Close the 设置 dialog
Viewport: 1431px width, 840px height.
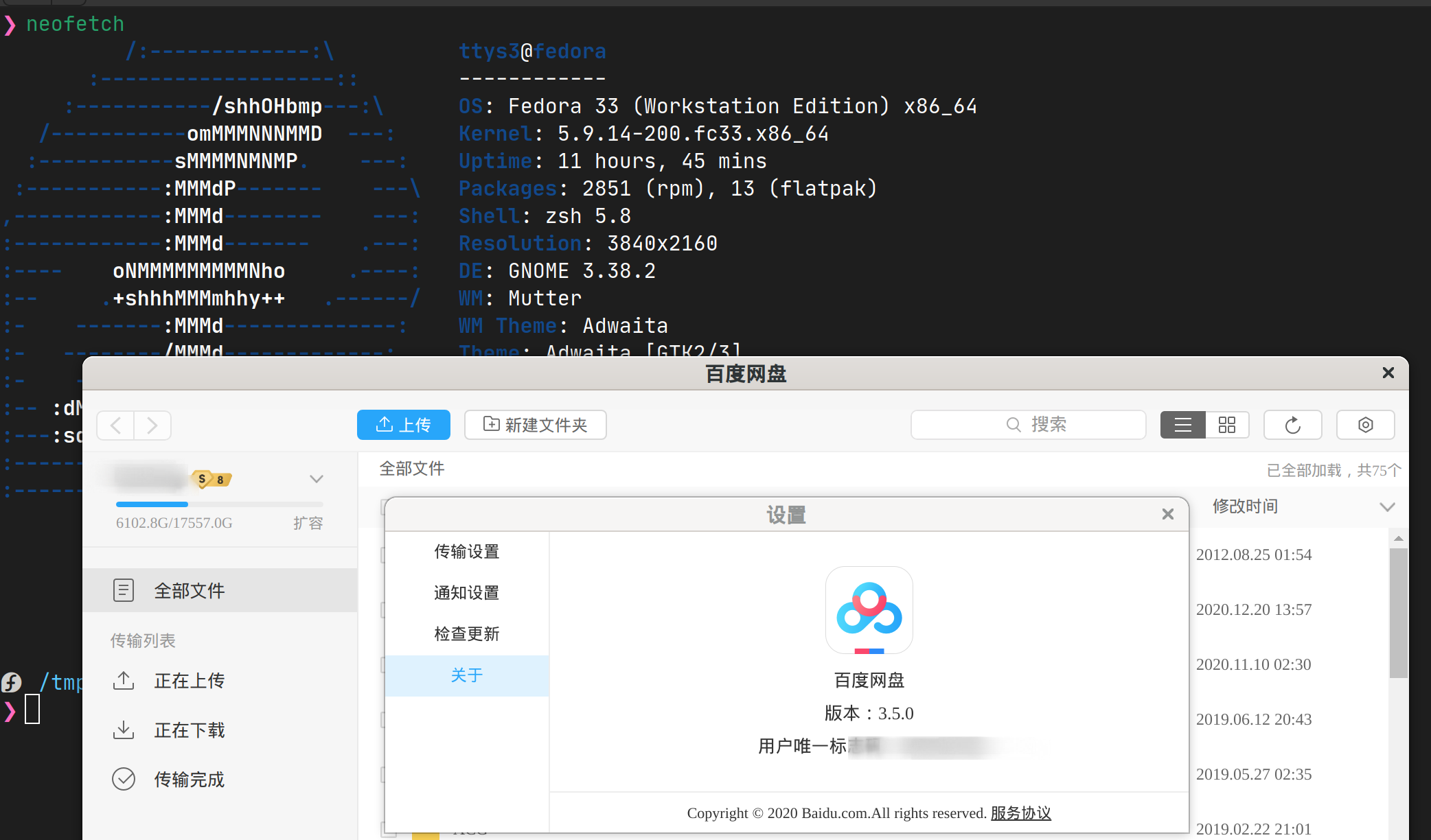click(x=1168, y=514)
